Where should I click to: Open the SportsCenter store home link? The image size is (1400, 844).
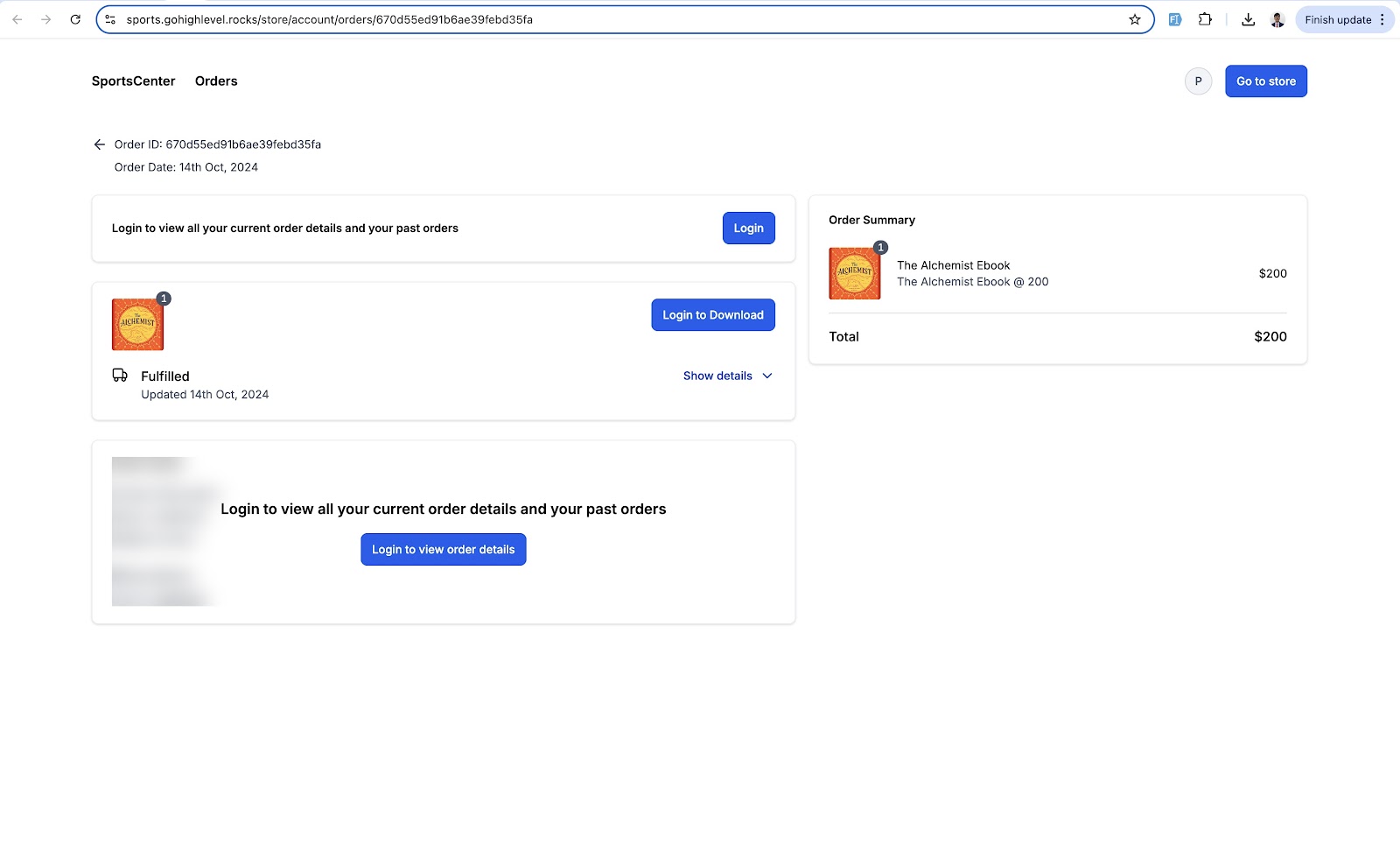point(134,81)
